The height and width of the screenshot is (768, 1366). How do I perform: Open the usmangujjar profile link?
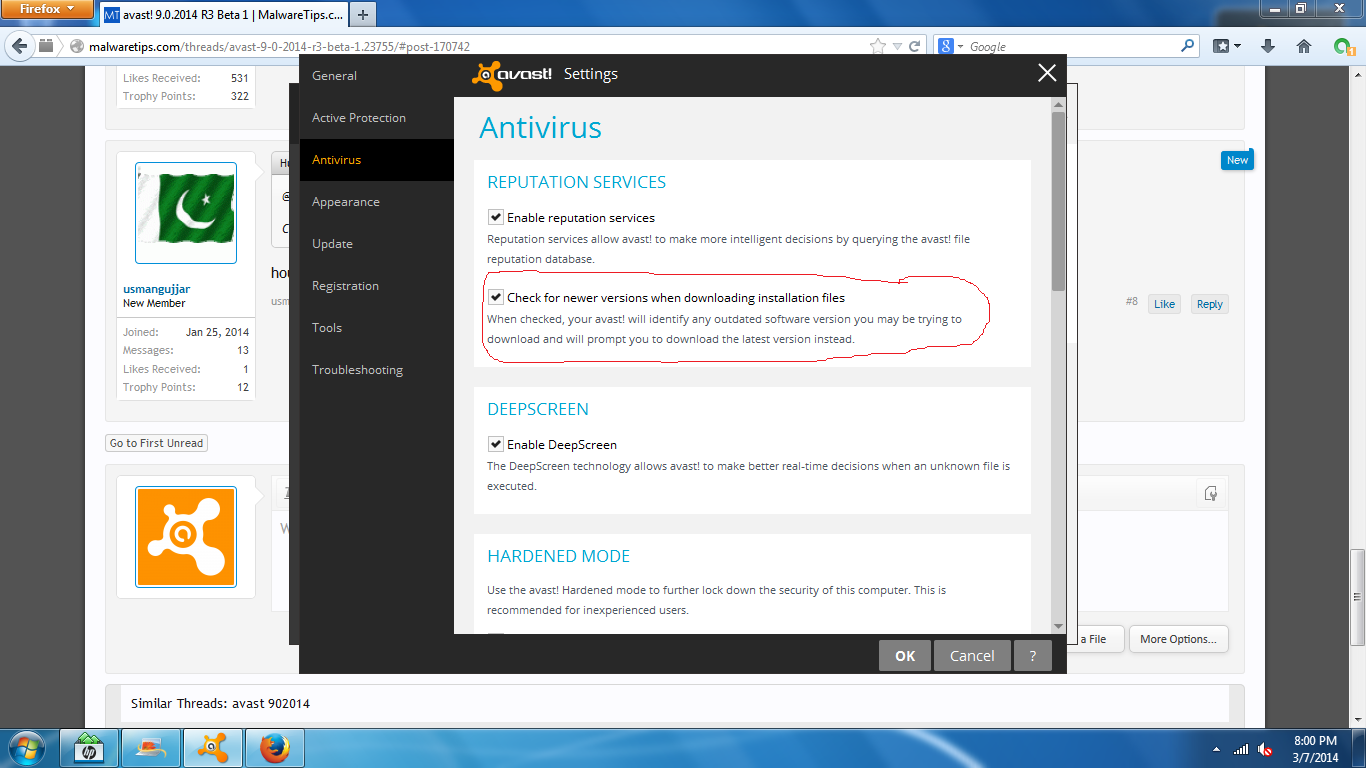coord(154,288)
